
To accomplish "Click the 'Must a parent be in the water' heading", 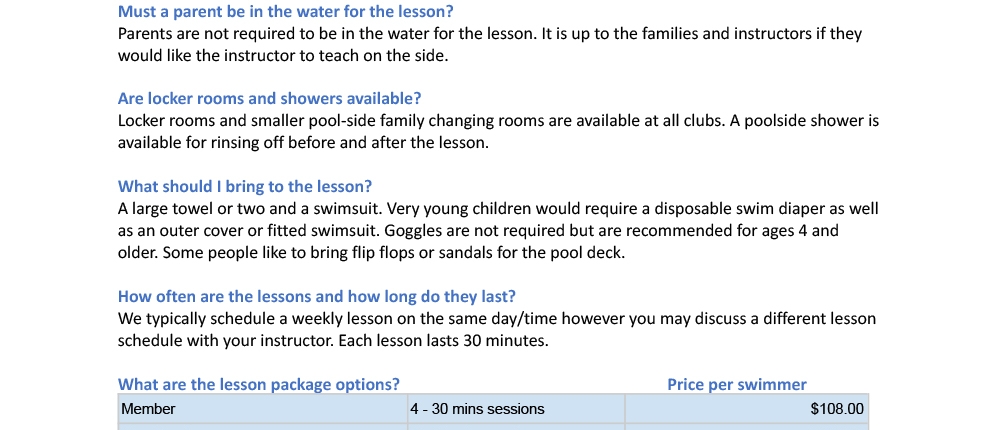I will point(286,11).
